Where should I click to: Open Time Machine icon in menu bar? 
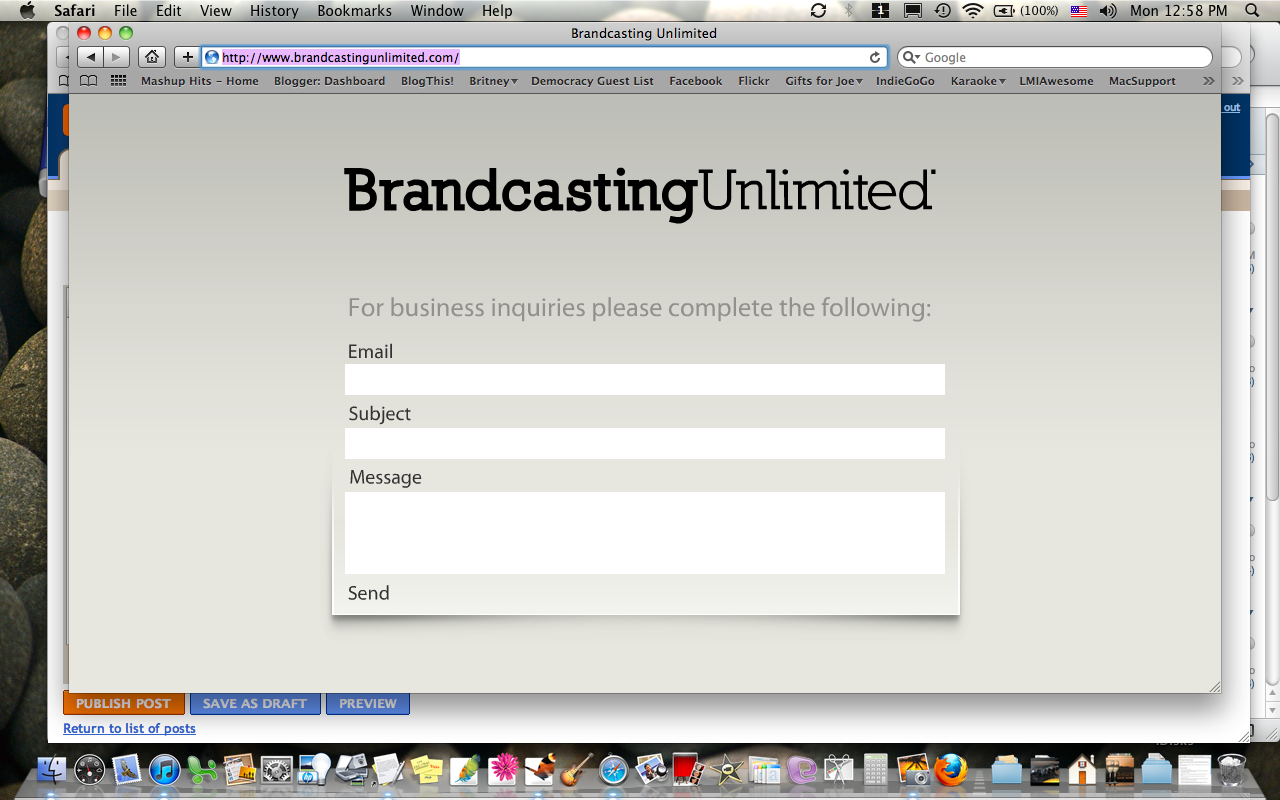click(x=942, y=11)
